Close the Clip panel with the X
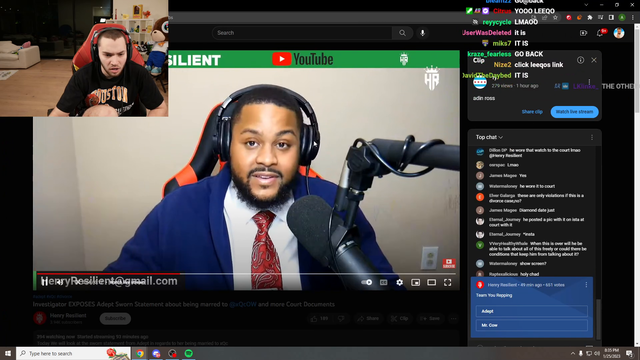Viewport: 640px width, 360px height. (594, 60)
